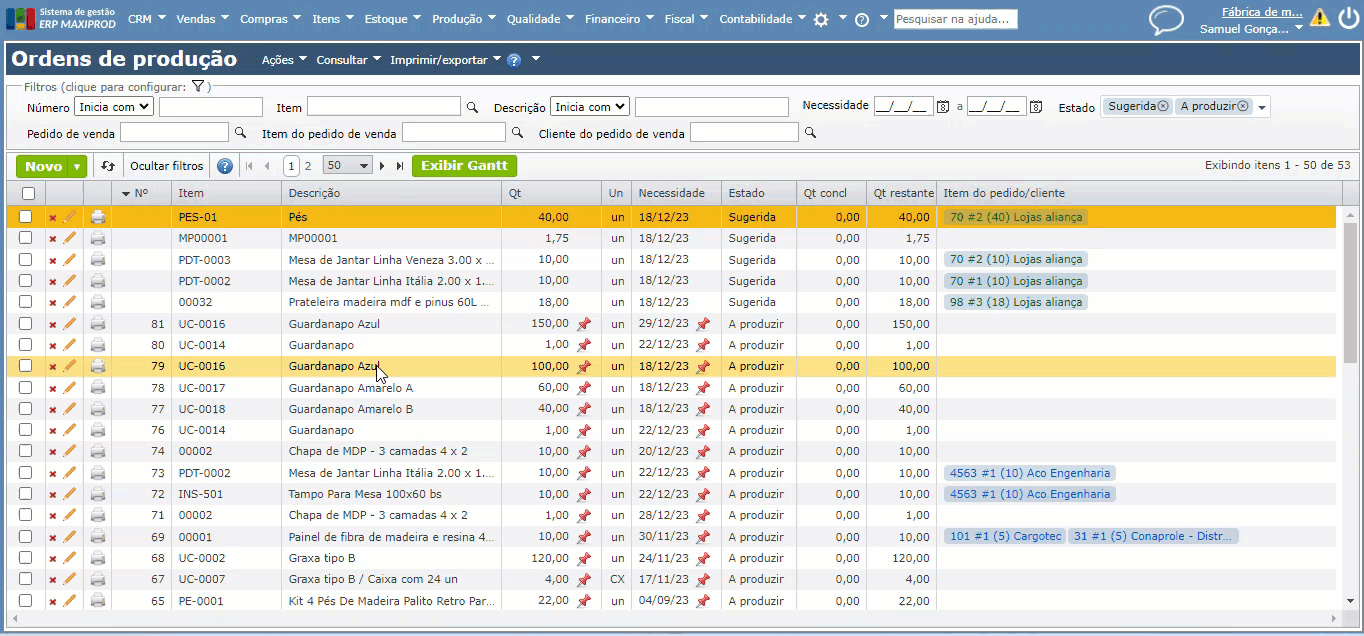1364x636 pixels.
Task: Click the refresh list icon beside Novo
Action: coord(108,166)
